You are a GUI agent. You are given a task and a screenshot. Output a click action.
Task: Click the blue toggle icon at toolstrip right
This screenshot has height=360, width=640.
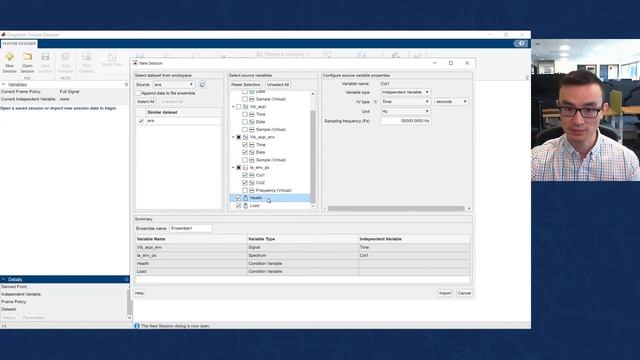pos(521,43)
